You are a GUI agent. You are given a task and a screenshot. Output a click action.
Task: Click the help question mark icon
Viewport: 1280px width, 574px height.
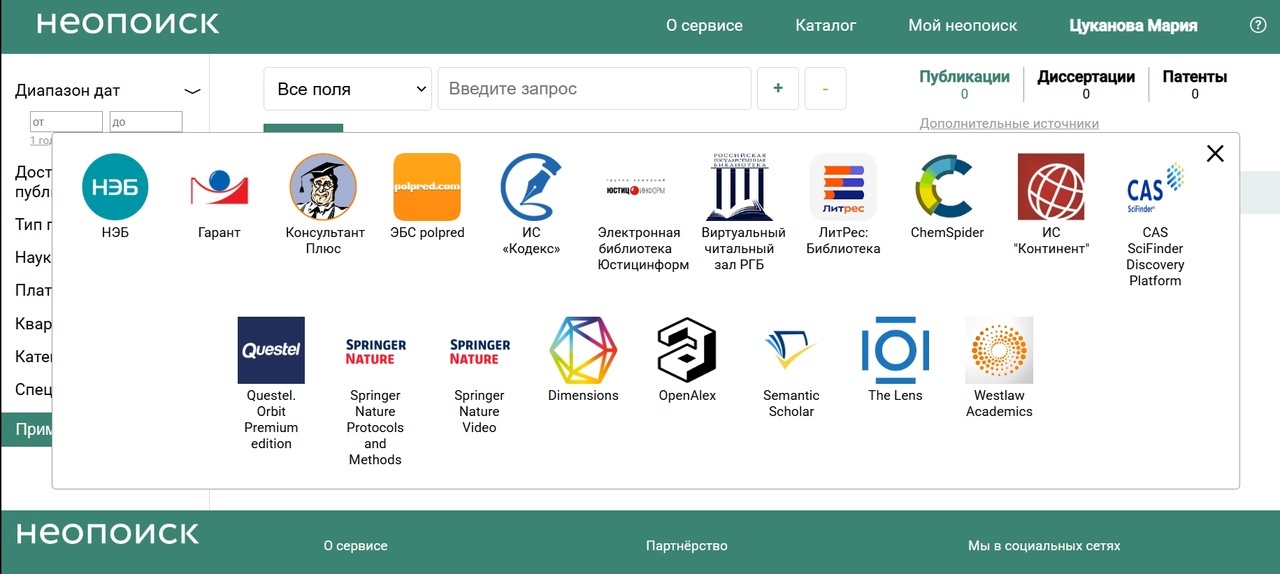[x=1258, y=25]
